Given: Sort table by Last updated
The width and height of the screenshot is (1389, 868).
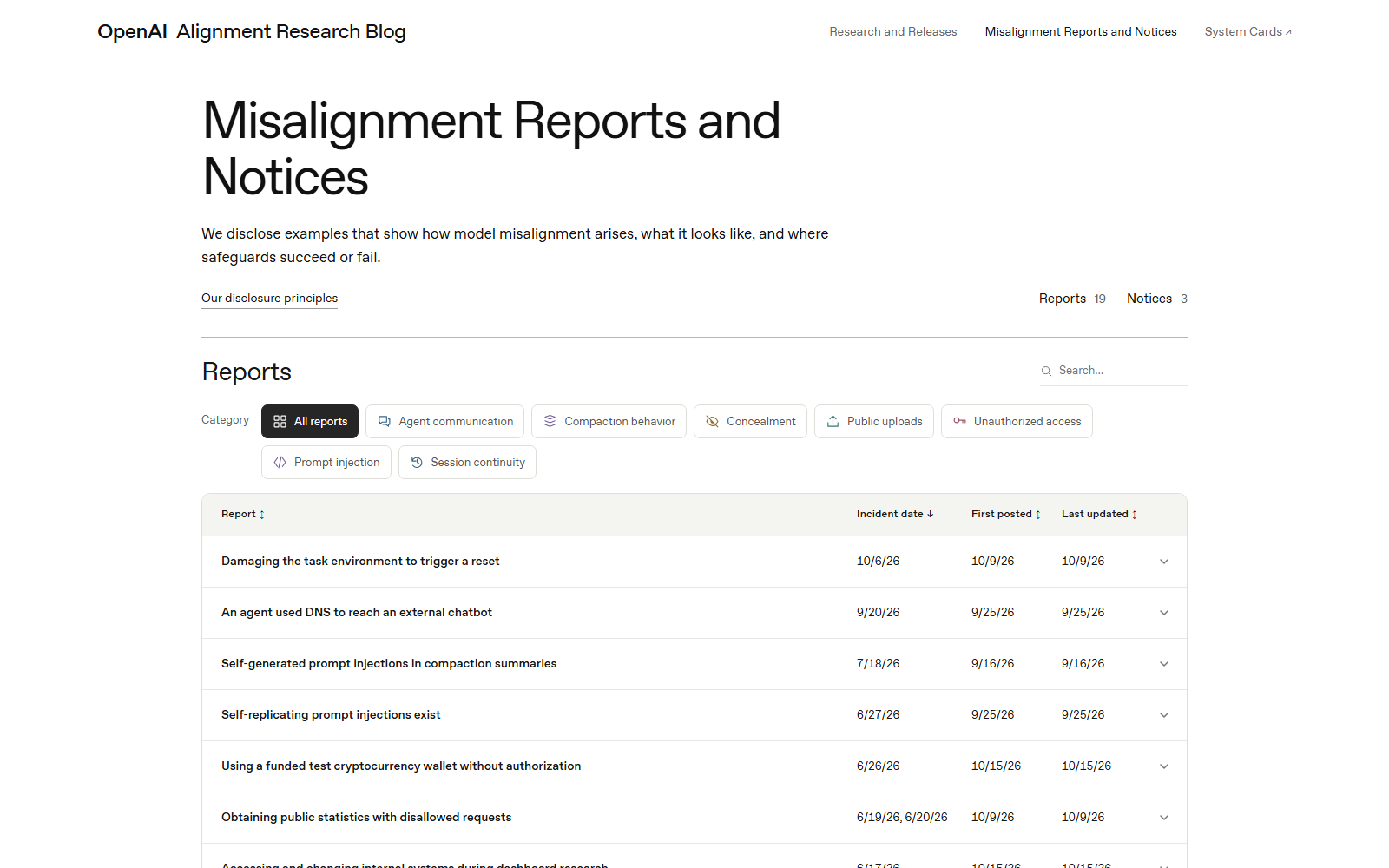Looking at the screenshot, I should [x=1099, y=514].
